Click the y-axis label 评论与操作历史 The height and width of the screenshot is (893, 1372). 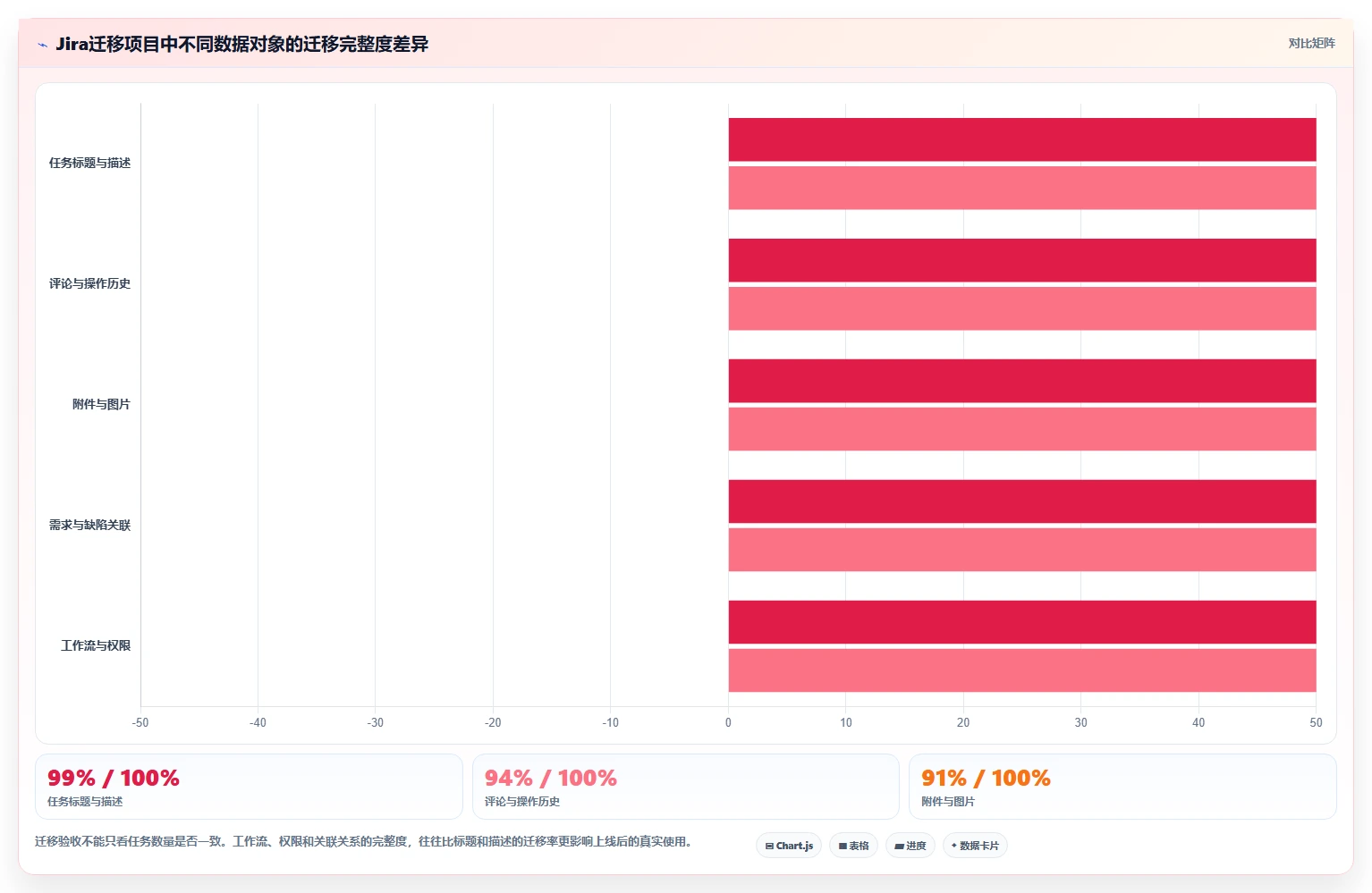click(89, 283)
